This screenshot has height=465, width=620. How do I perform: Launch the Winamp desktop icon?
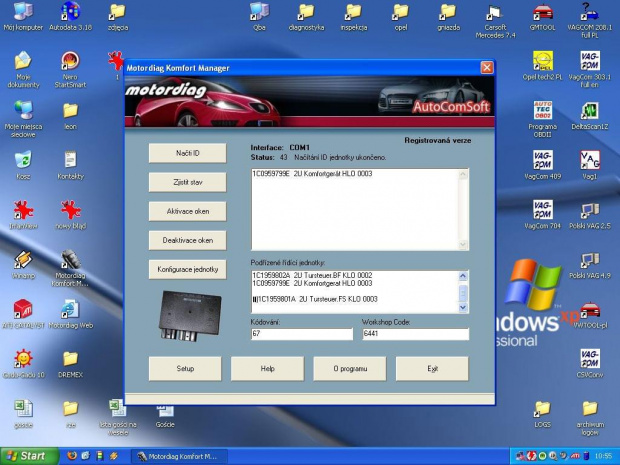23,265
